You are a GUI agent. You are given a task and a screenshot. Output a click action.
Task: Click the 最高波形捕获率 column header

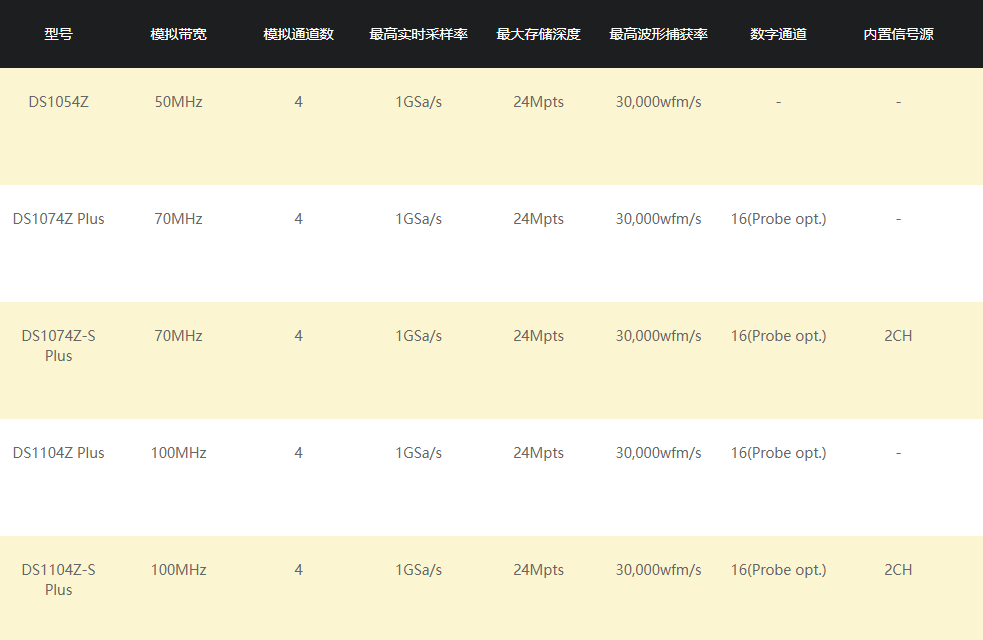(x=658, y=34)
